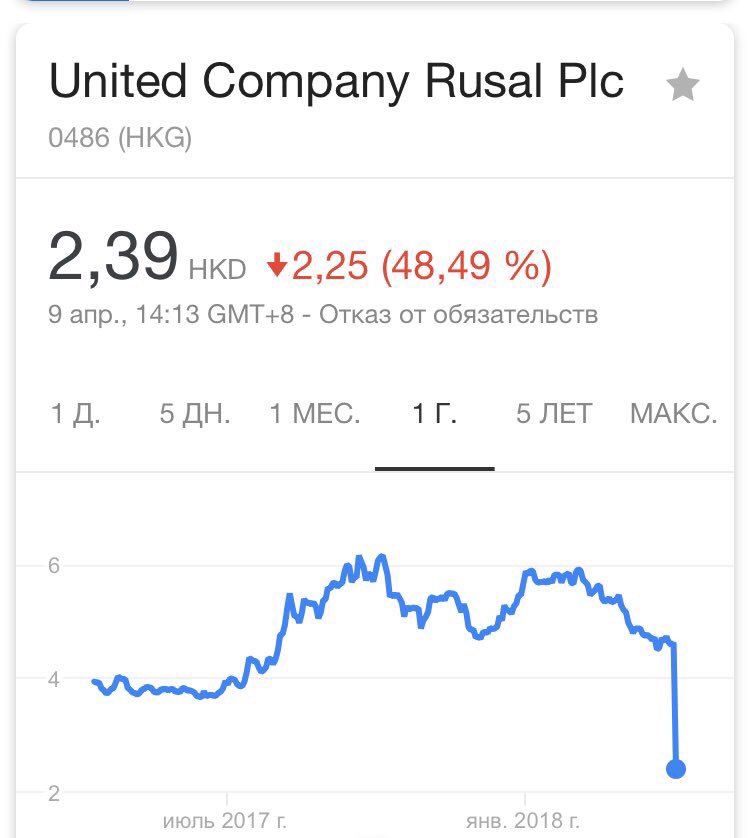Switch to the МАКС. range tab
749x838 pixels.
pos(674,414)
